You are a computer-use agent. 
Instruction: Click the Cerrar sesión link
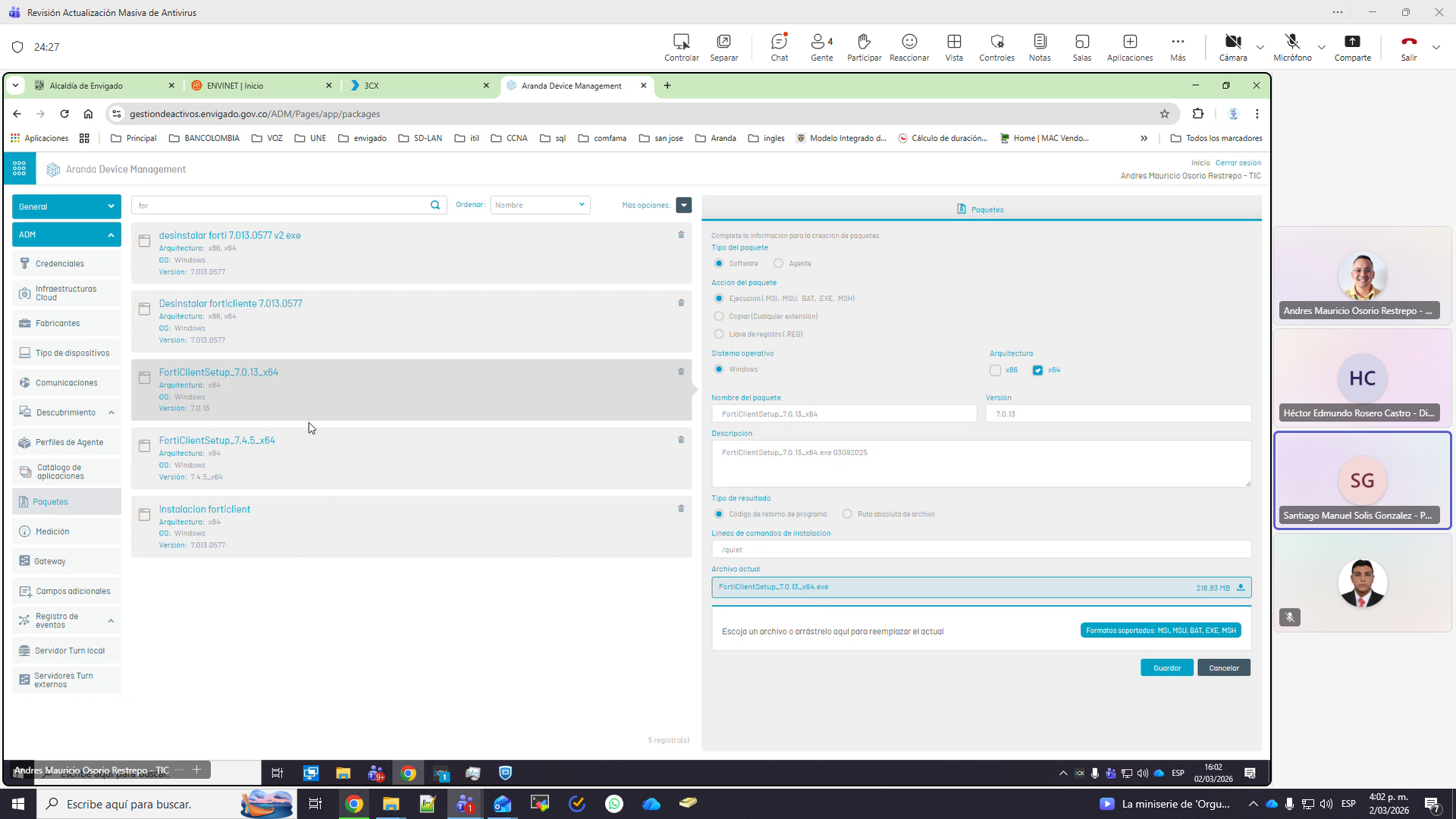click(1238, 163)
